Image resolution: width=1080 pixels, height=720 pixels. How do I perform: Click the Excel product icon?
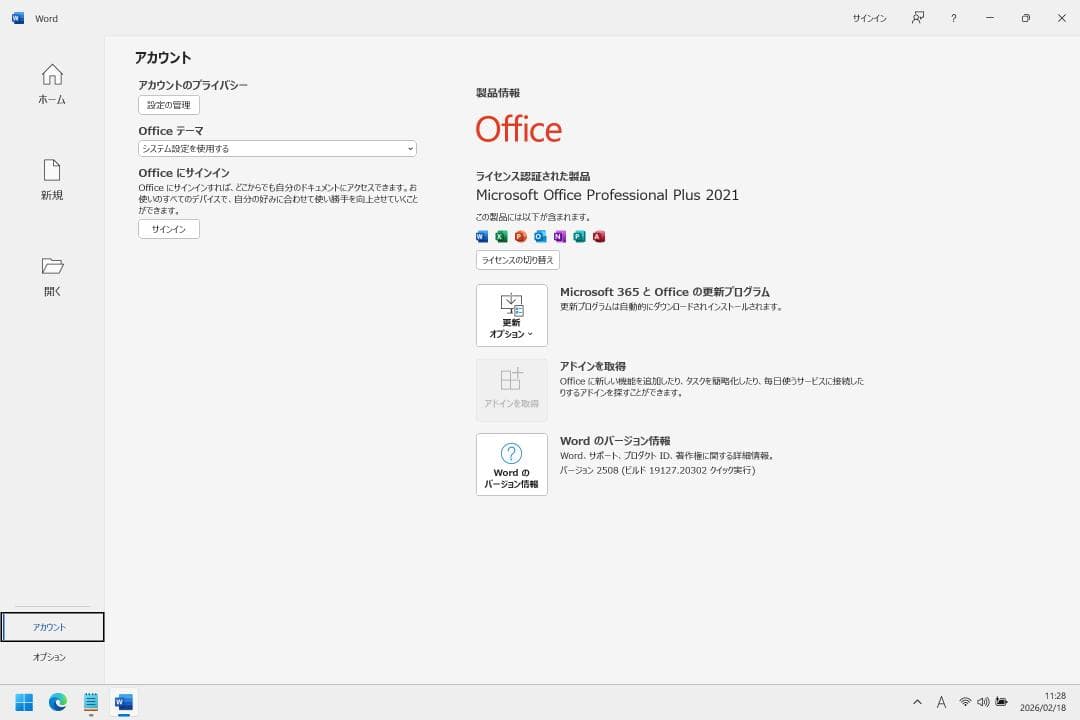tap(501, 236)
